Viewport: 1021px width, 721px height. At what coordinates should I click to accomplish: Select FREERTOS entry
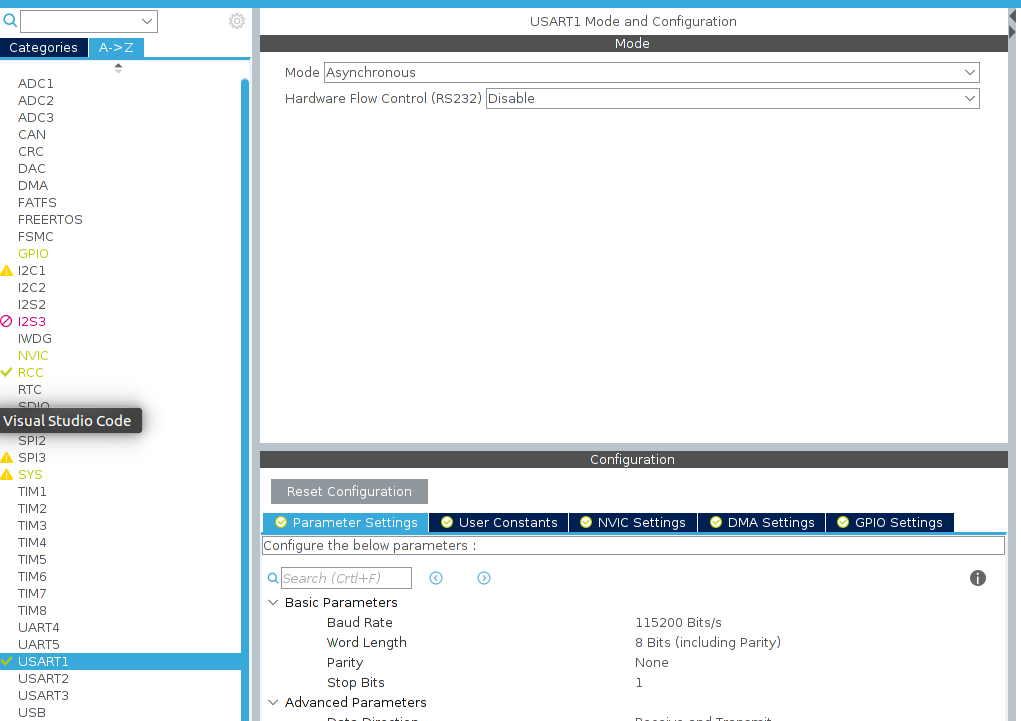50,219
